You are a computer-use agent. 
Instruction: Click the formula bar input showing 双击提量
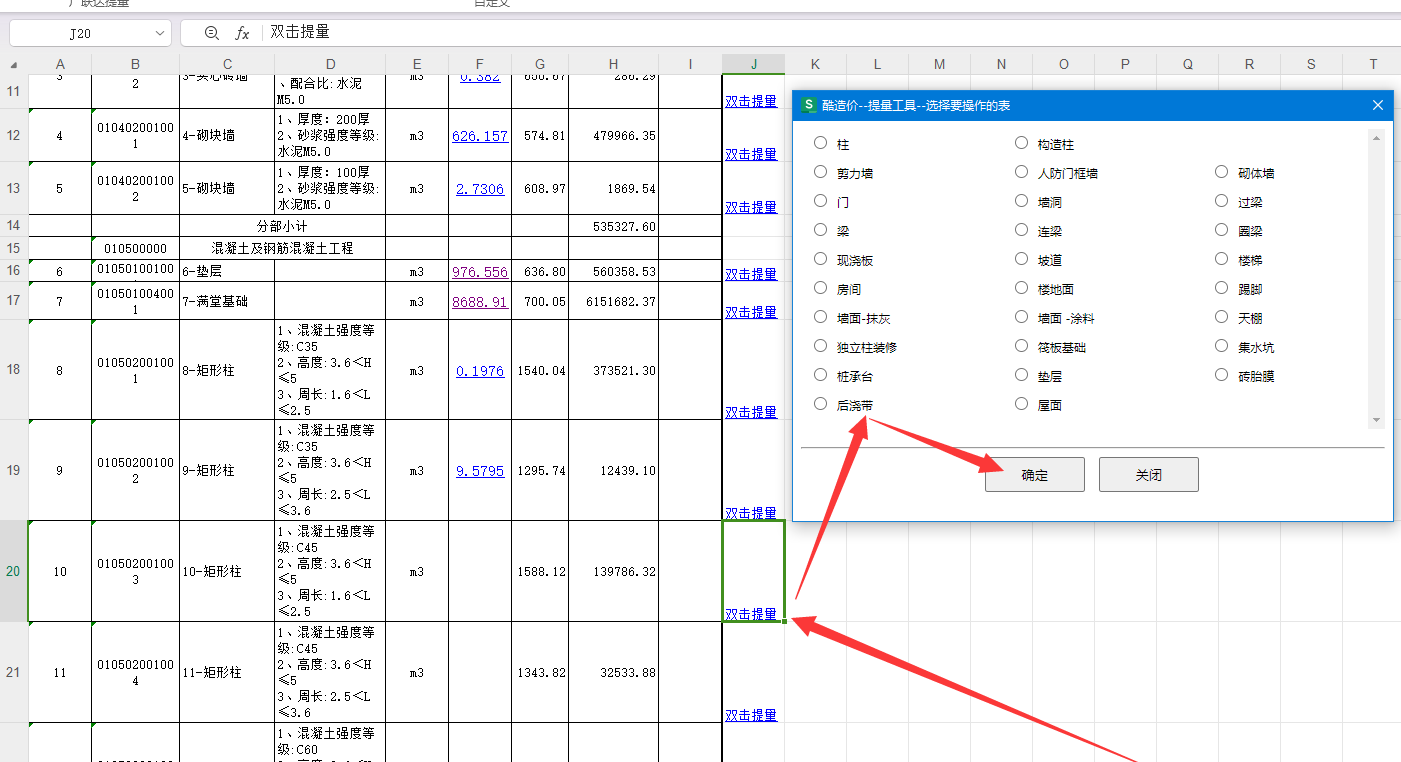pos(700,32)
